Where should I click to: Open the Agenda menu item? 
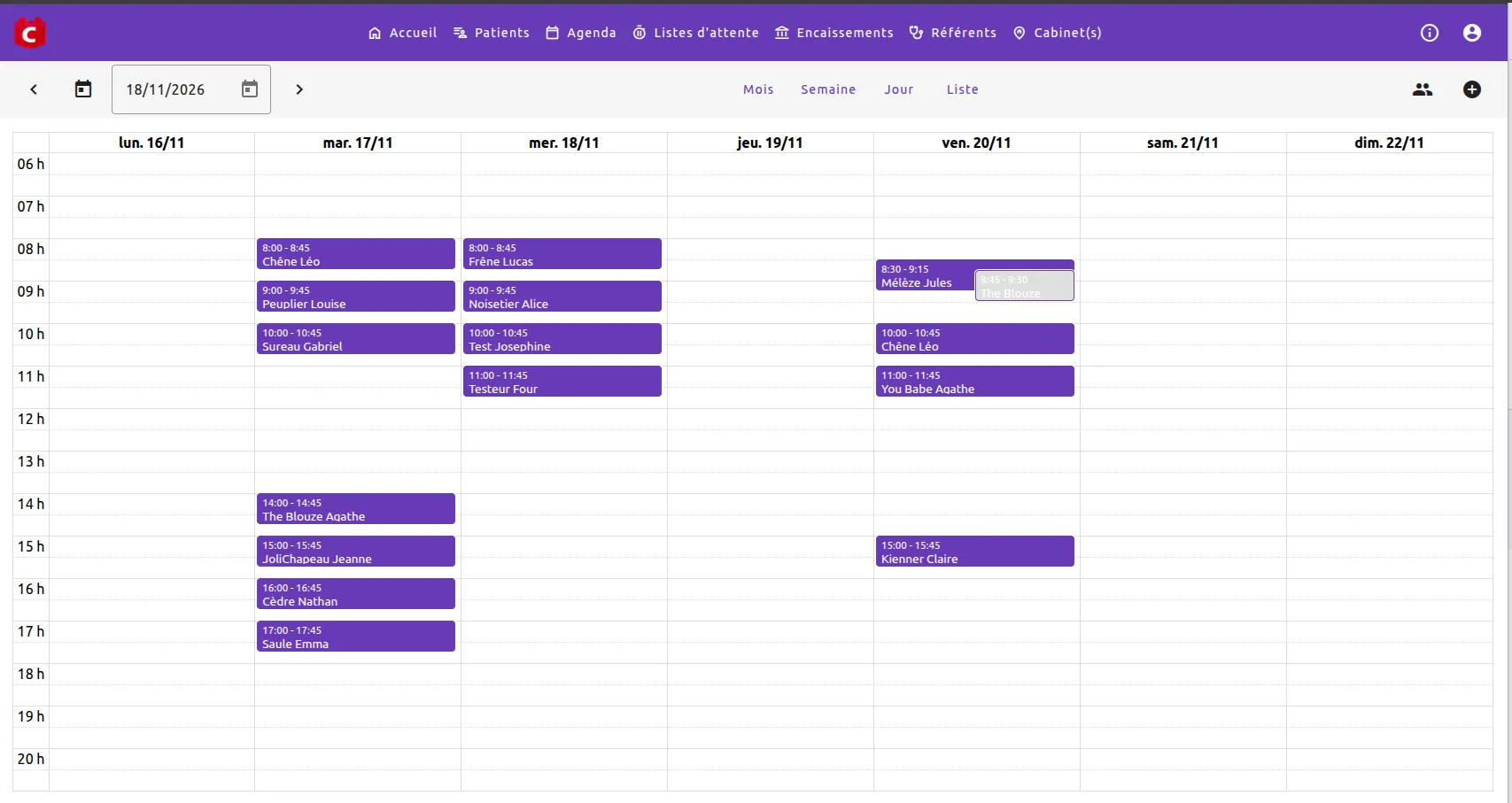tap(580, 33)
